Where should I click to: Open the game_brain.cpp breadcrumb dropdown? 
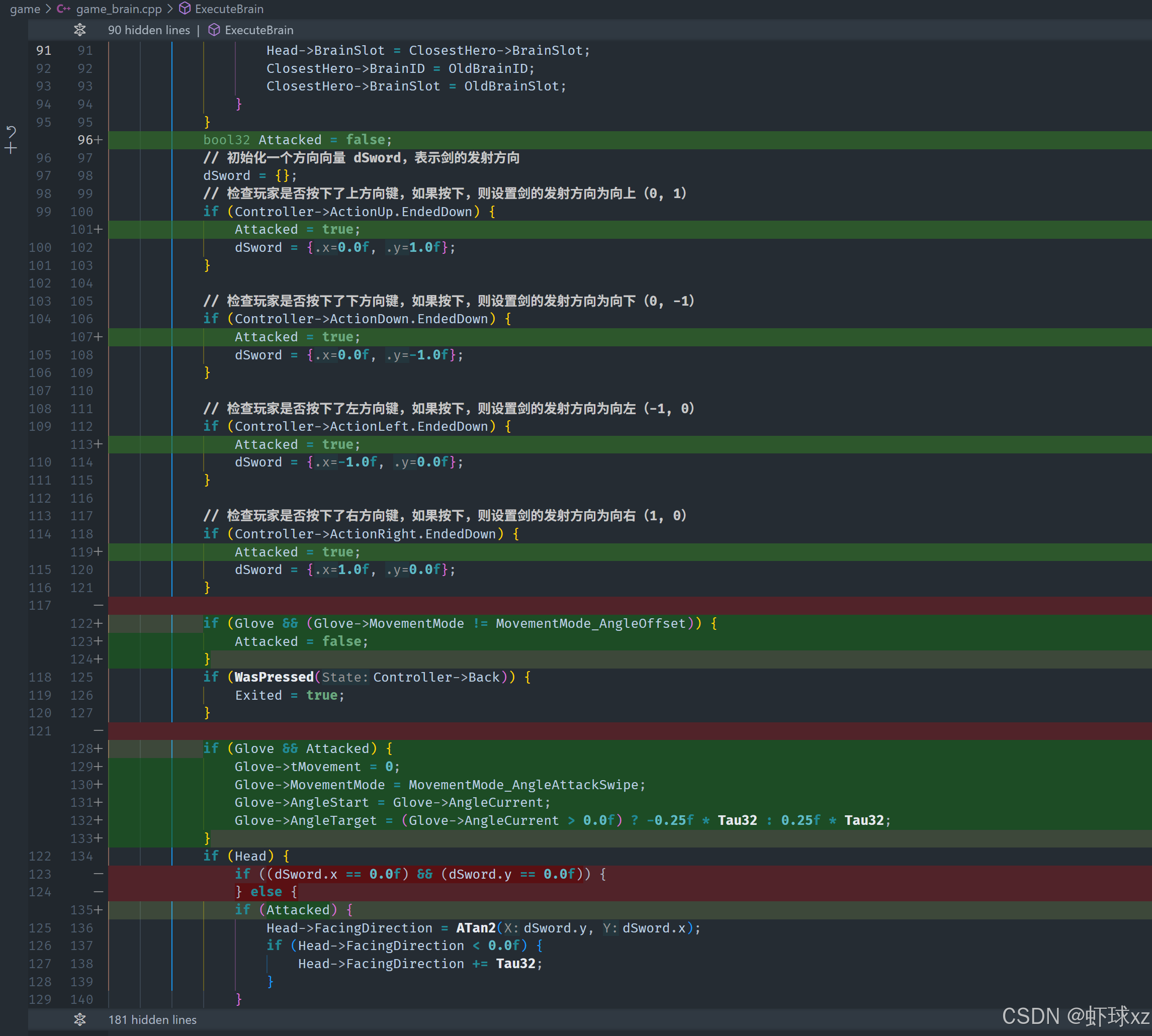pos(119,9)
